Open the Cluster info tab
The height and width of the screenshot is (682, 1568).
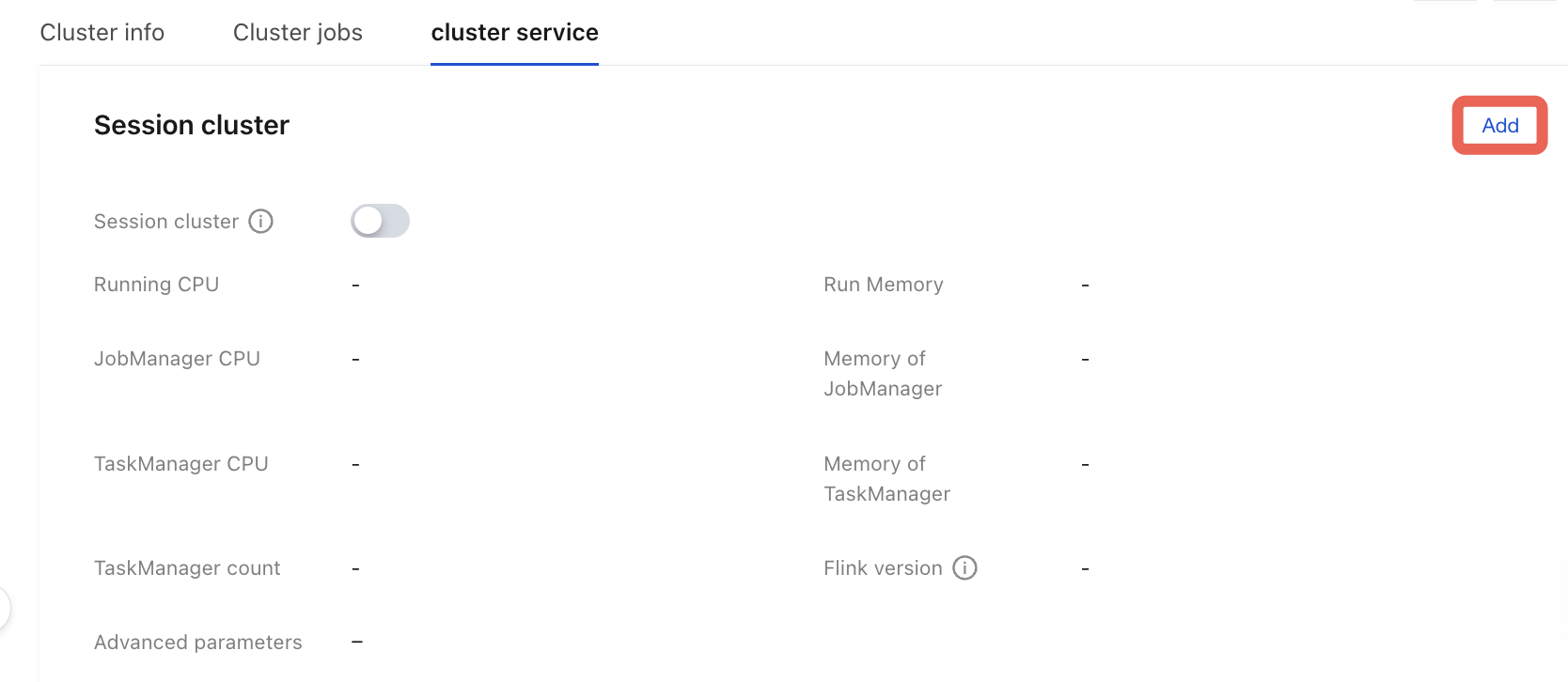point(102,33)
